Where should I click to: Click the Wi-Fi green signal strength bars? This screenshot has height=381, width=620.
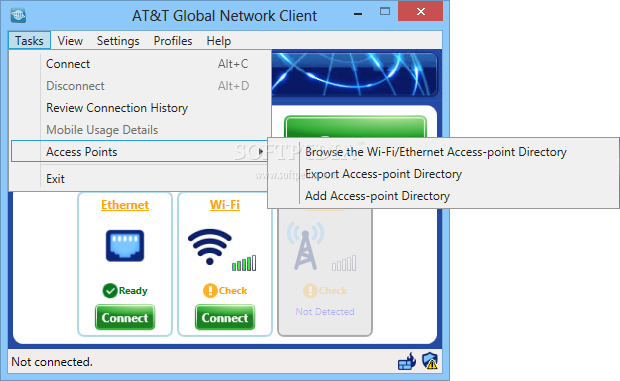coord(244,263)
